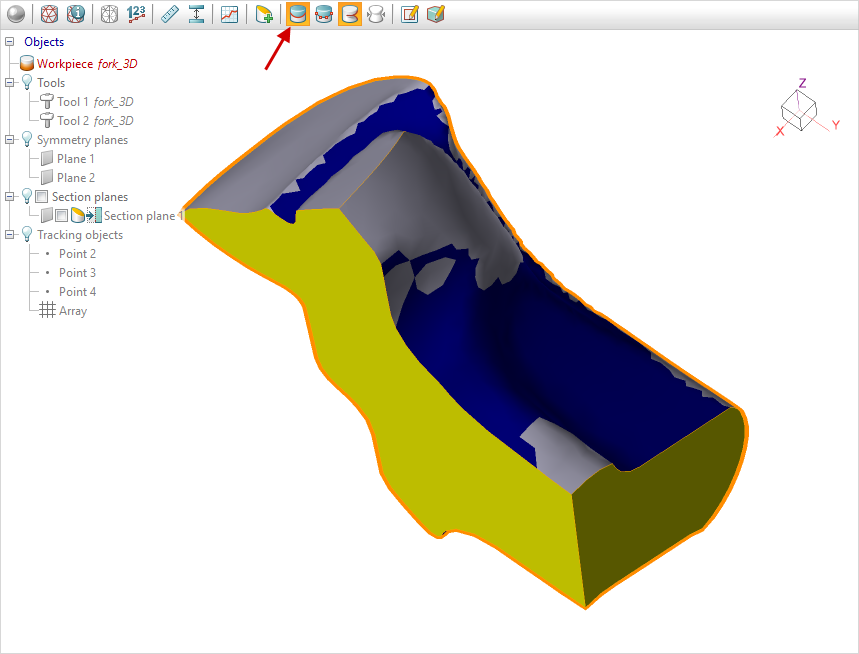
Task: Check the Section plane 1 checkbox
Action: click(x=61, y=216)
